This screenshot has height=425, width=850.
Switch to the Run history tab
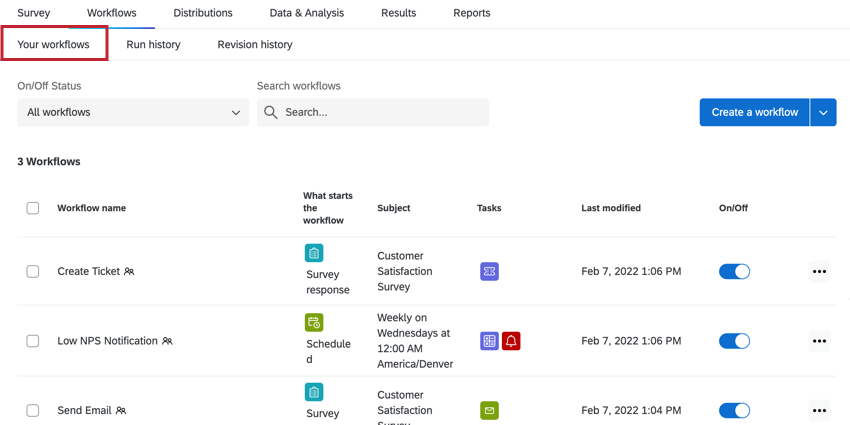click(x=153, y=45)
